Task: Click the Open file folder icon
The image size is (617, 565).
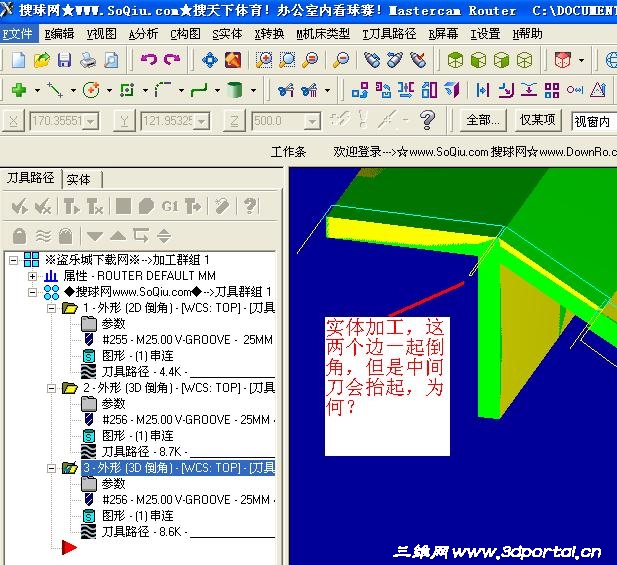Action: (42, 60)
